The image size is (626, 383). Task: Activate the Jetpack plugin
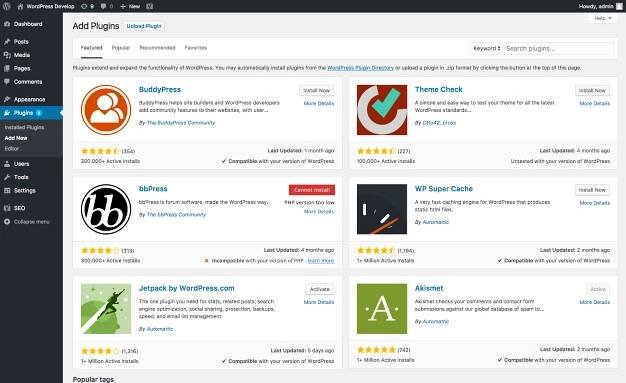point(320,289)
